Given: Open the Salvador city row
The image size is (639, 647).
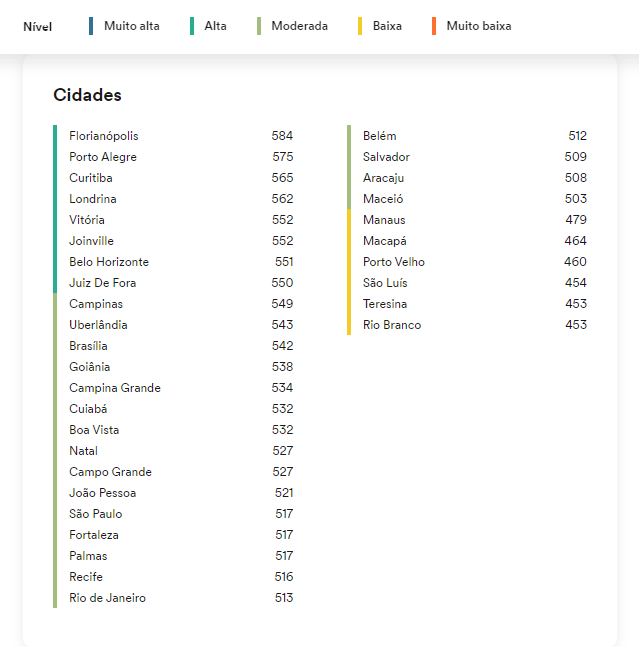Looking at the screenshot, I should tap(386, 157).
